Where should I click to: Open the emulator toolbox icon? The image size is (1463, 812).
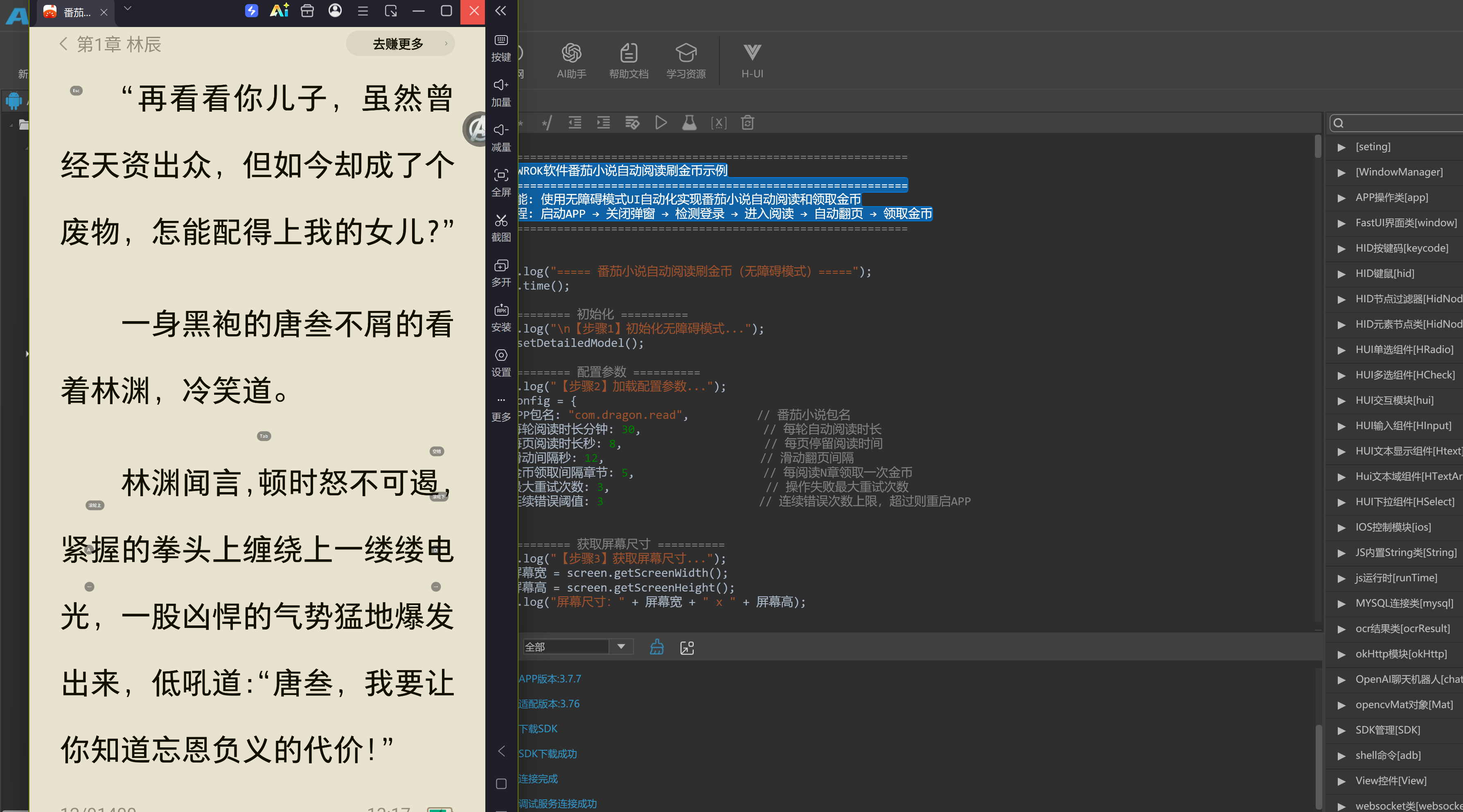click(x=307, y=11)
